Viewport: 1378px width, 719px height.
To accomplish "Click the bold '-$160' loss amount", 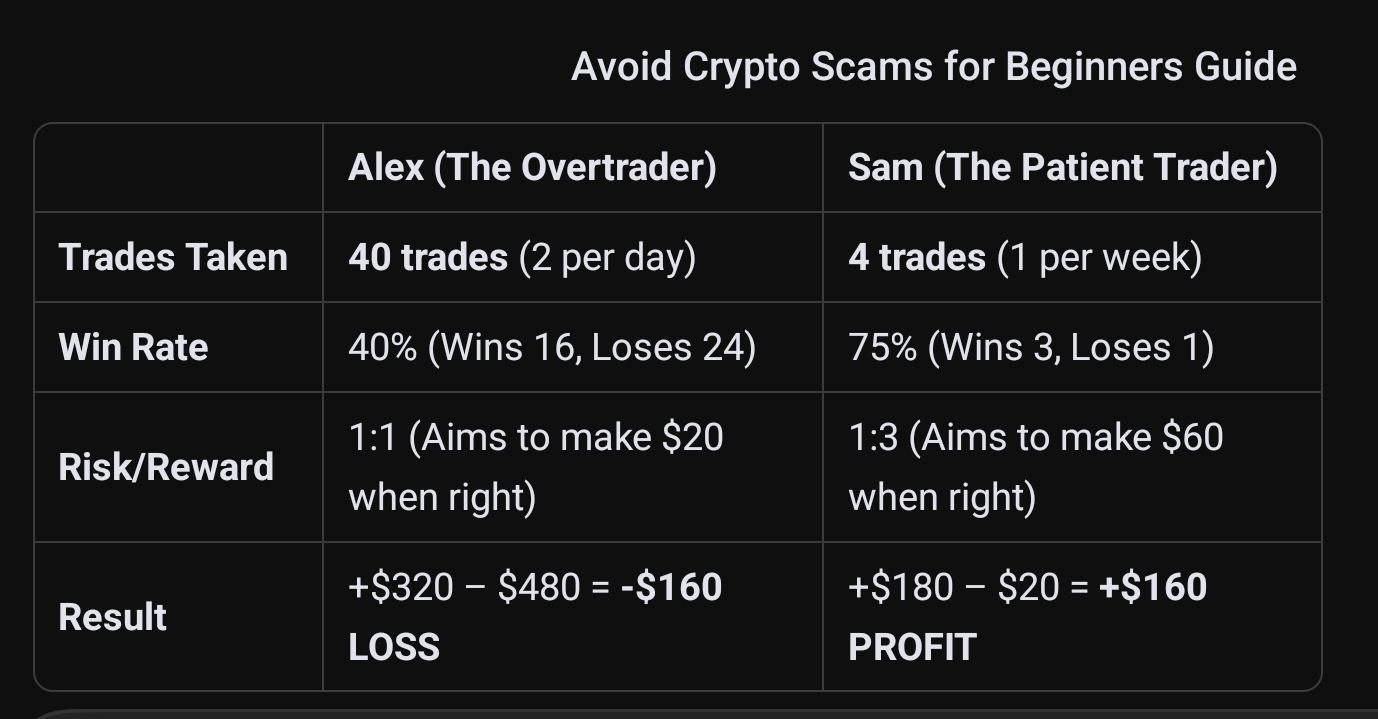I will [x=671, y=586].
